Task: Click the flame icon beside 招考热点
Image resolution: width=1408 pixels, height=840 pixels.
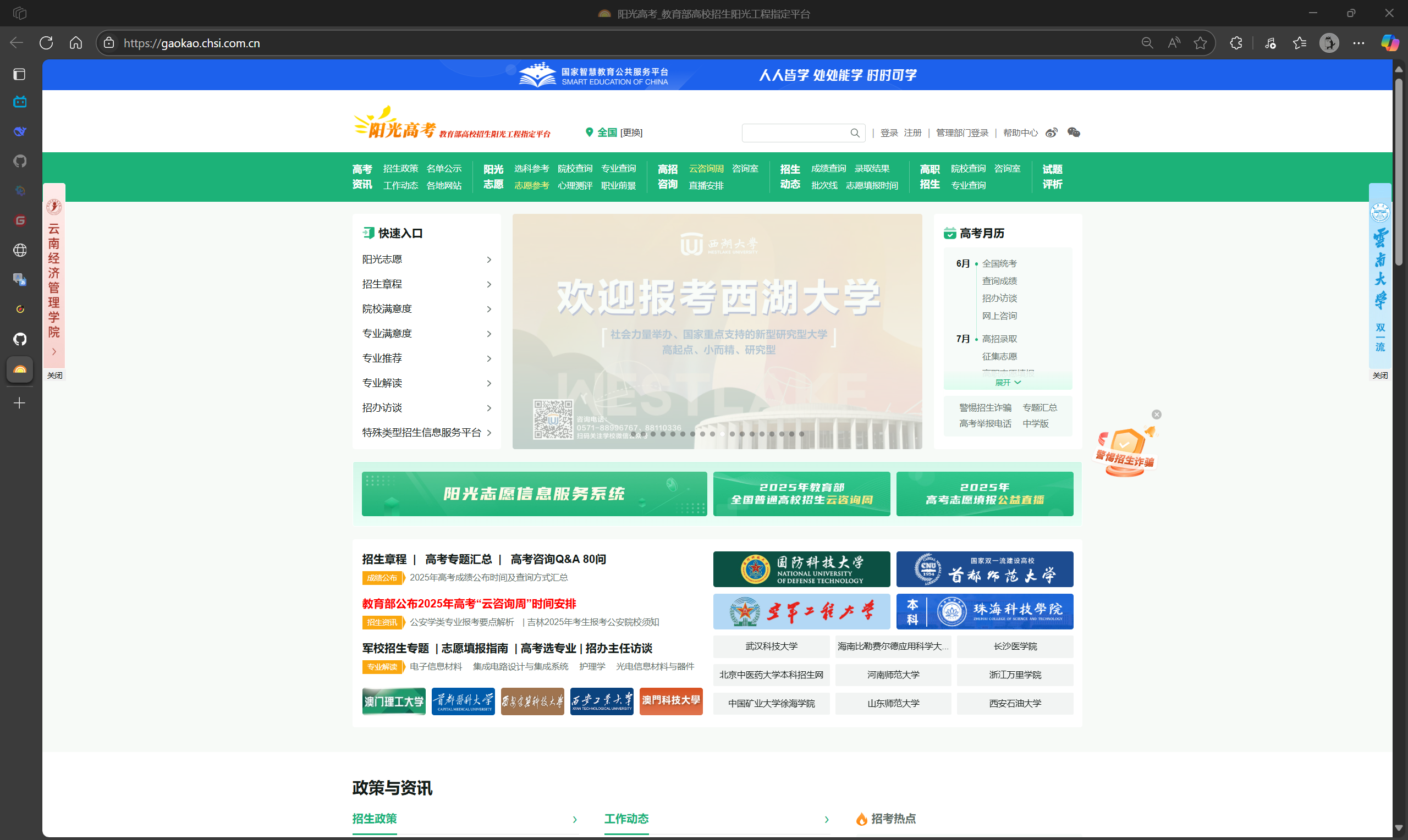Action: [x=861, y=819]
